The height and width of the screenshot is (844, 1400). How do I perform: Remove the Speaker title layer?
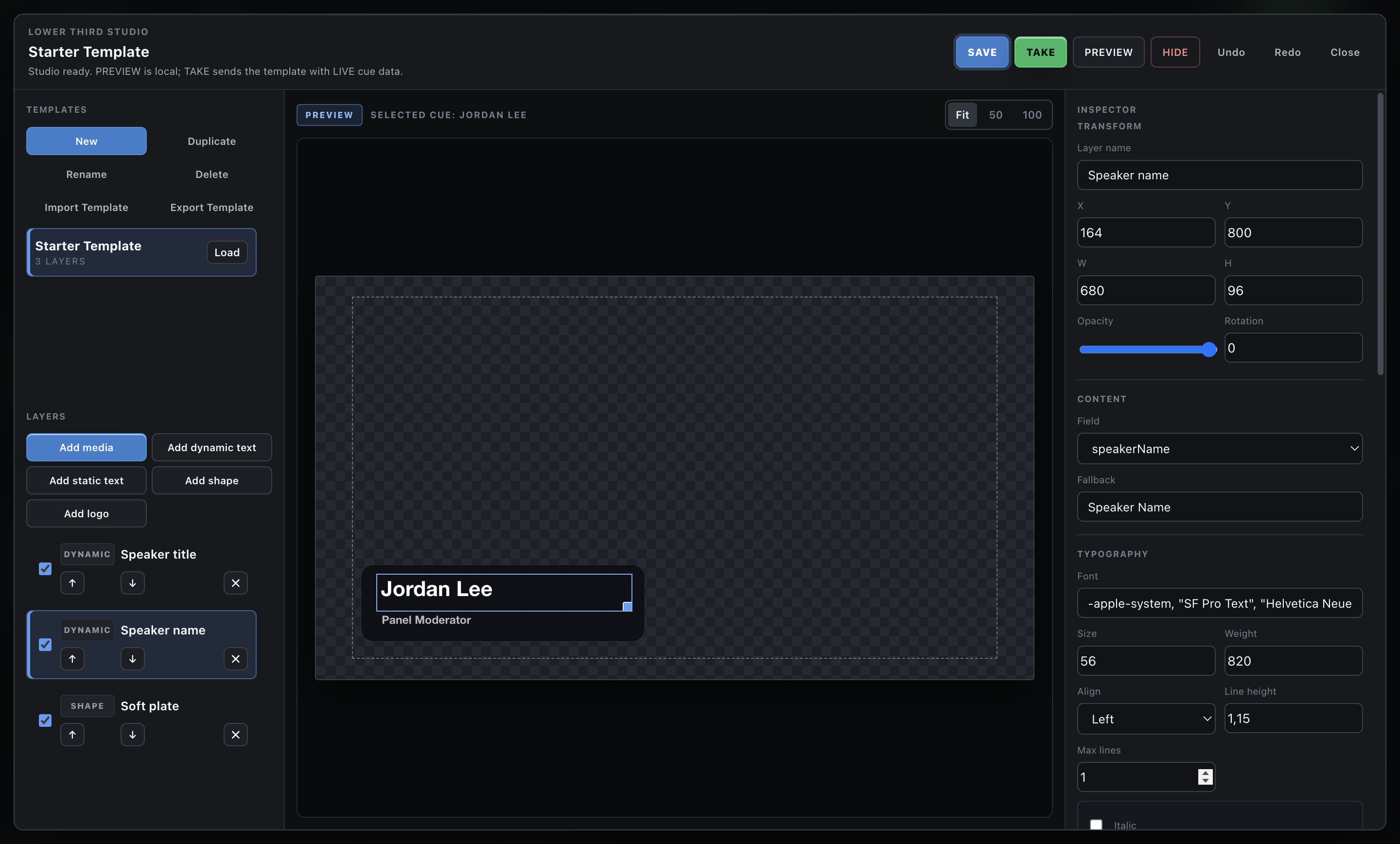(x=236, y=582)
